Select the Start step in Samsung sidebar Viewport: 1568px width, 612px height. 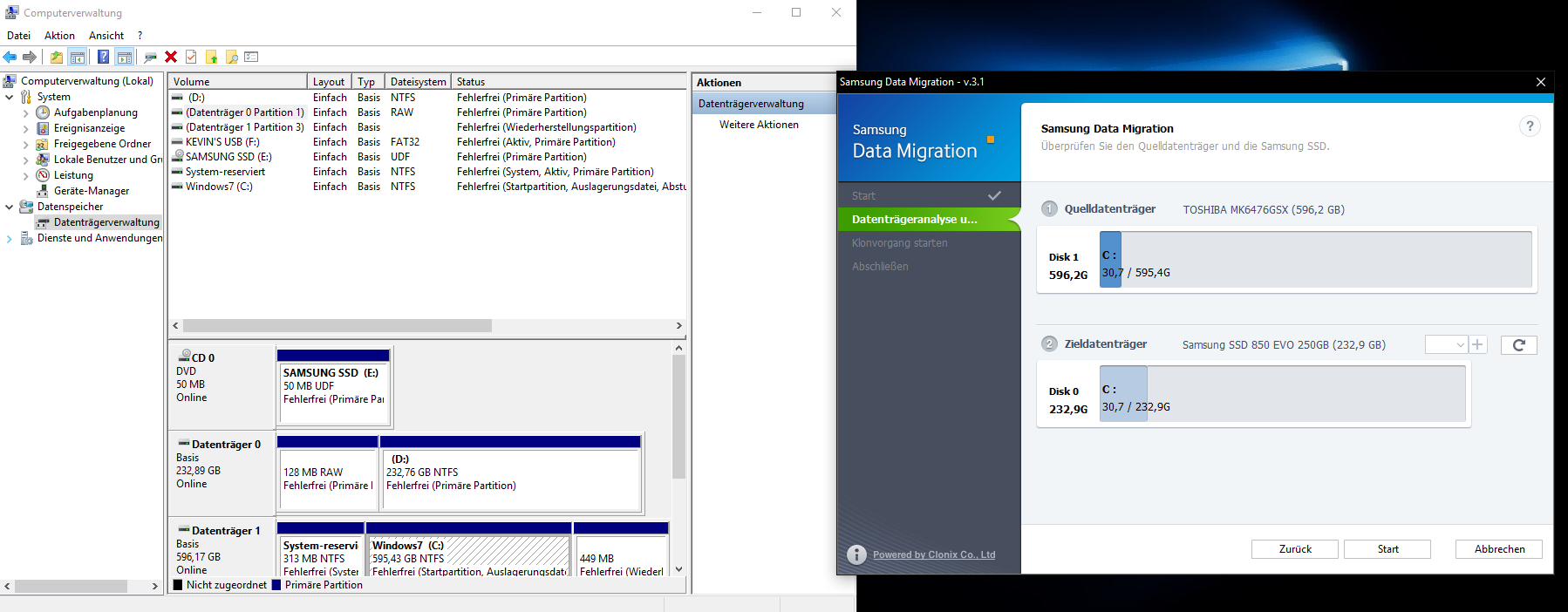coord(863,196)
